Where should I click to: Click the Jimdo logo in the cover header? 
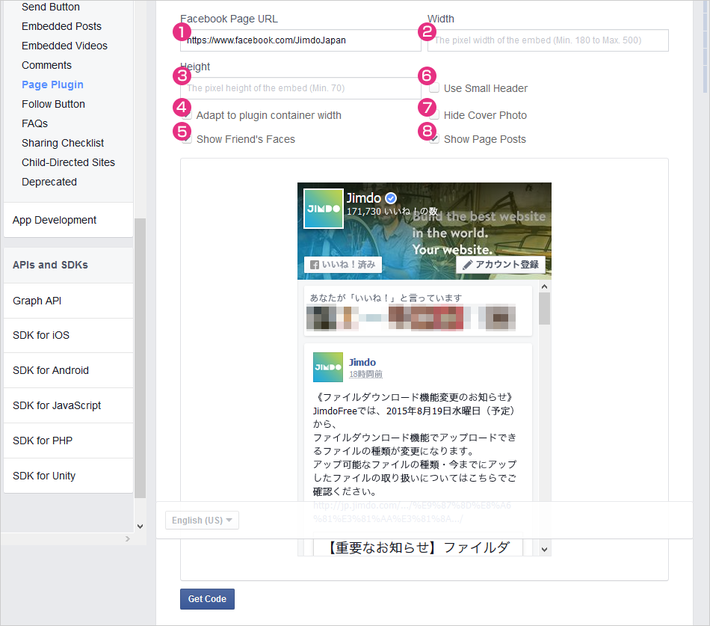click(x=323, y=208)
